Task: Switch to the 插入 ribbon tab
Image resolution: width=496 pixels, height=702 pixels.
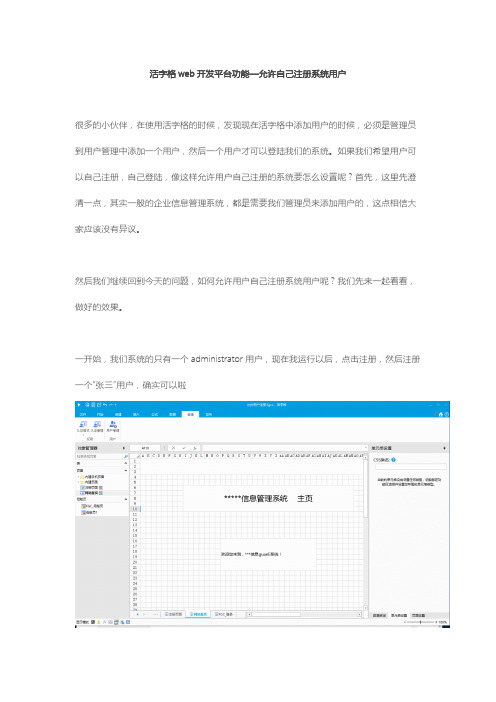Action: (x=136, y=415)
